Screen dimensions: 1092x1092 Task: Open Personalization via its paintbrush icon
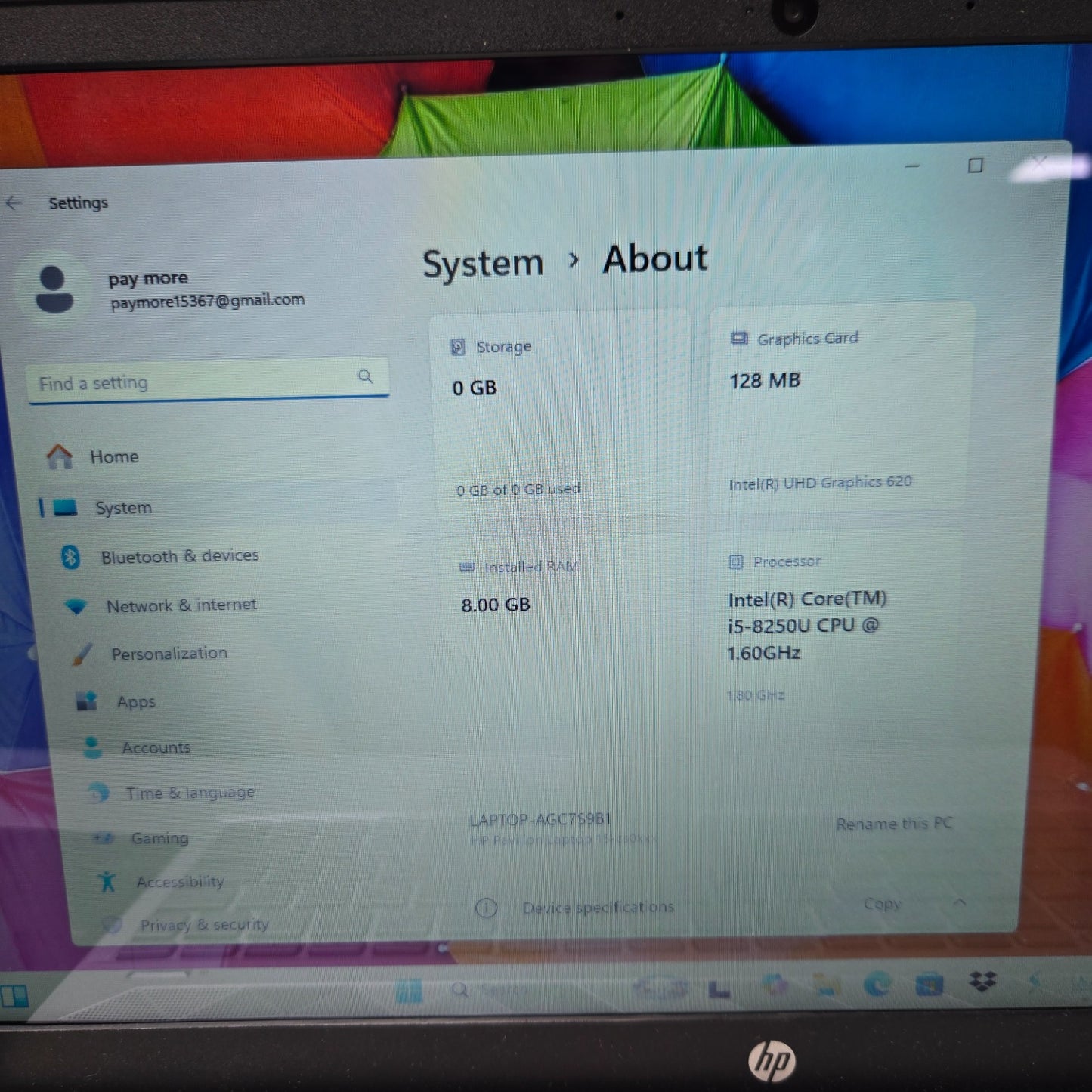82,654
